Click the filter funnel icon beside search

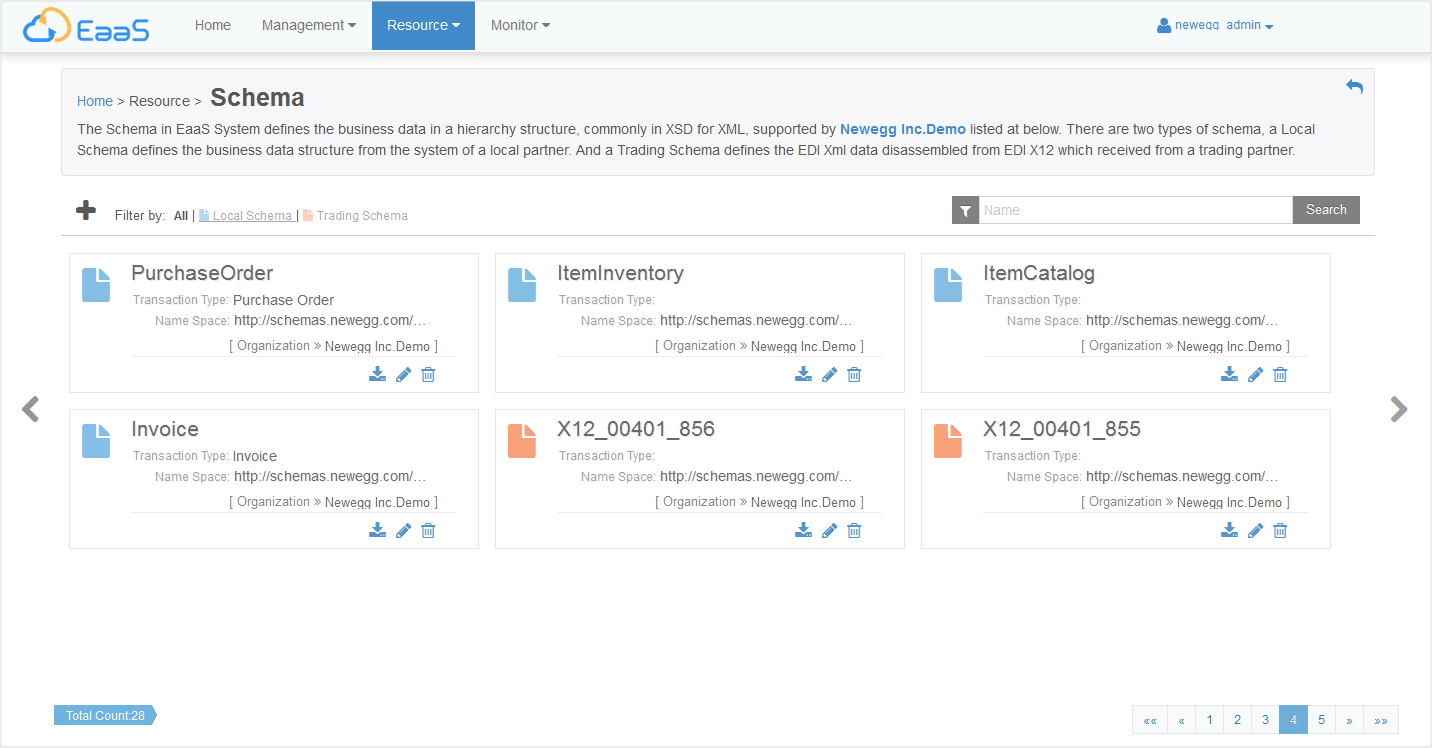(x=965, y=210)
